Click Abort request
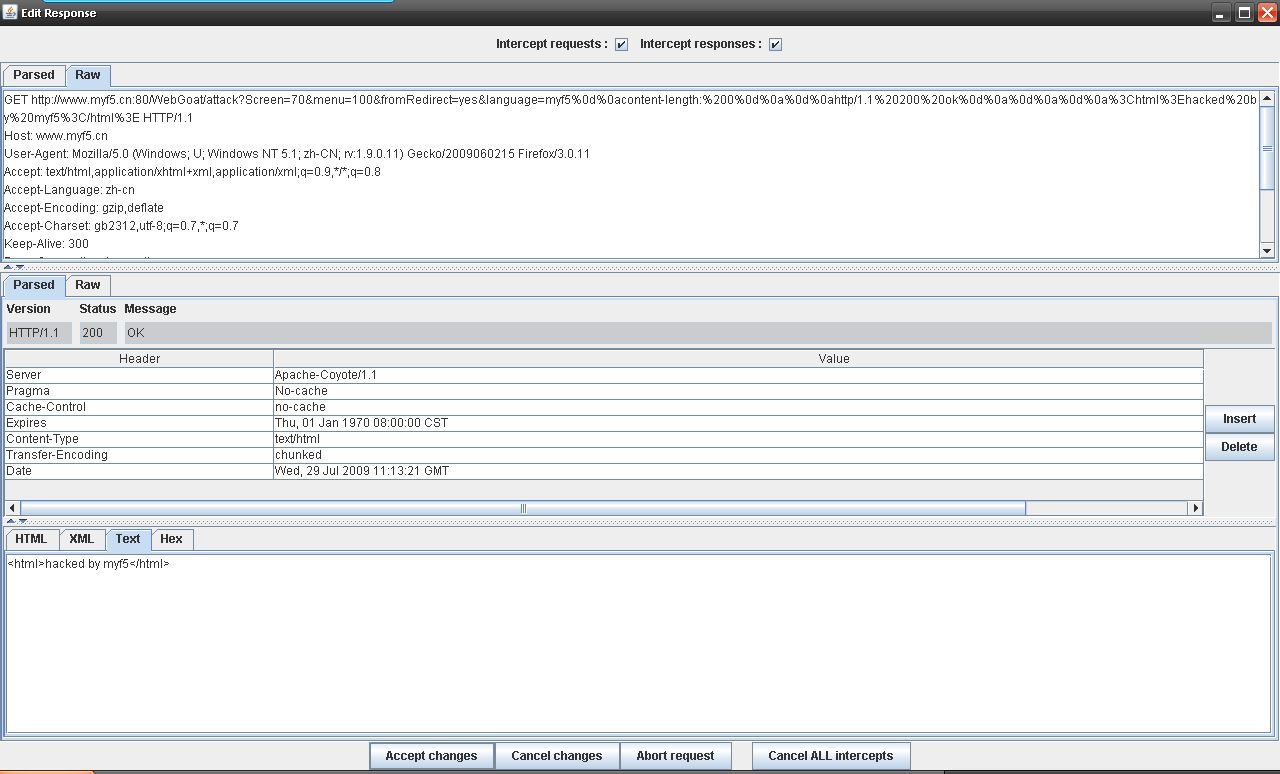1280x774 pixels. (x=676, y=756)
